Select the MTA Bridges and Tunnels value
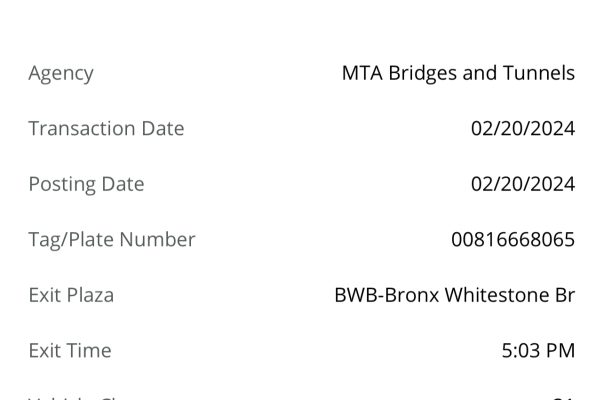This screenshot has height=400, width=604. (x=458, y=73)
